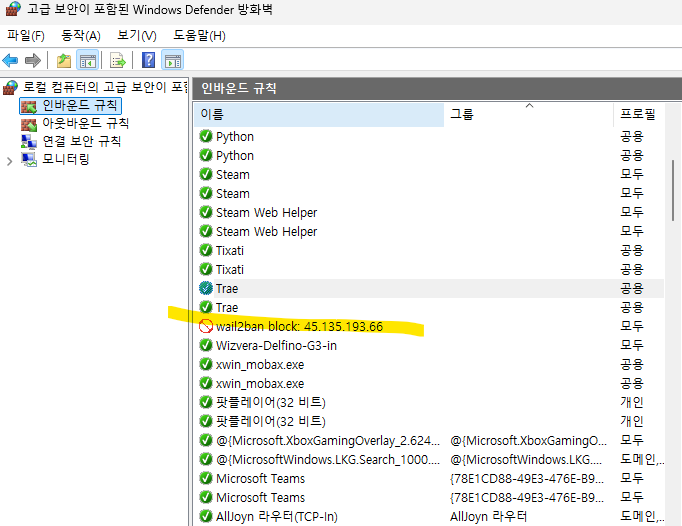This screenshot has height=526, width=682.
Task: Click the 모두 profile cell of wail2ban rule
Action: pos(632,326)
